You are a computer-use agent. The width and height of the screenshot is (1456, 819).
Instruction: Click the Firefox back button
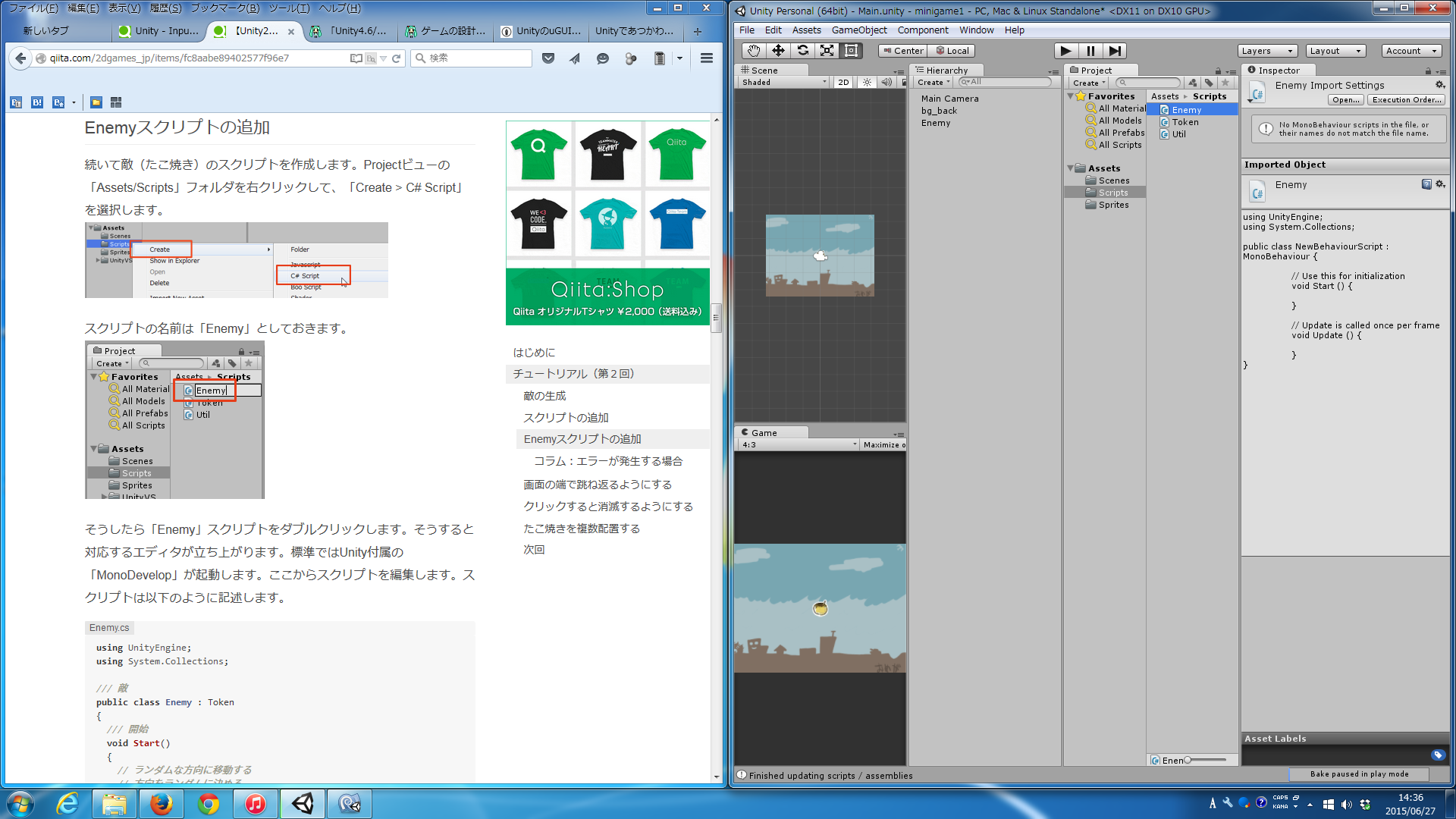tap(20, 58)
